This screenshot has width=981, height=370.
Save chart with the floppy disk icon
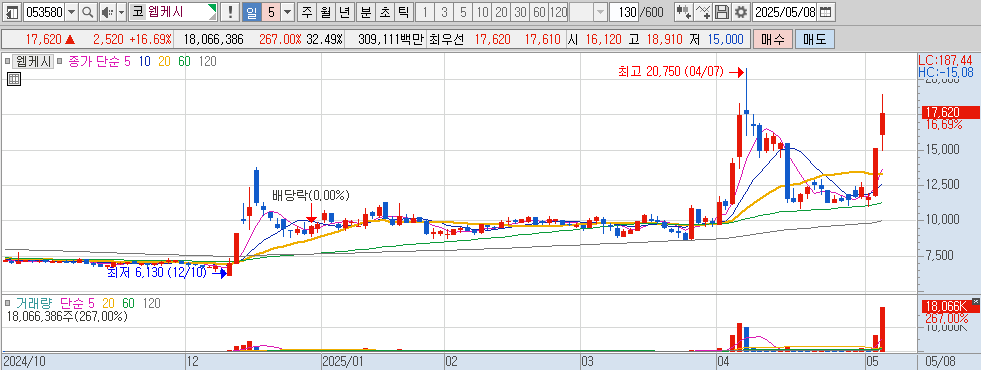[x=722, y=12]
